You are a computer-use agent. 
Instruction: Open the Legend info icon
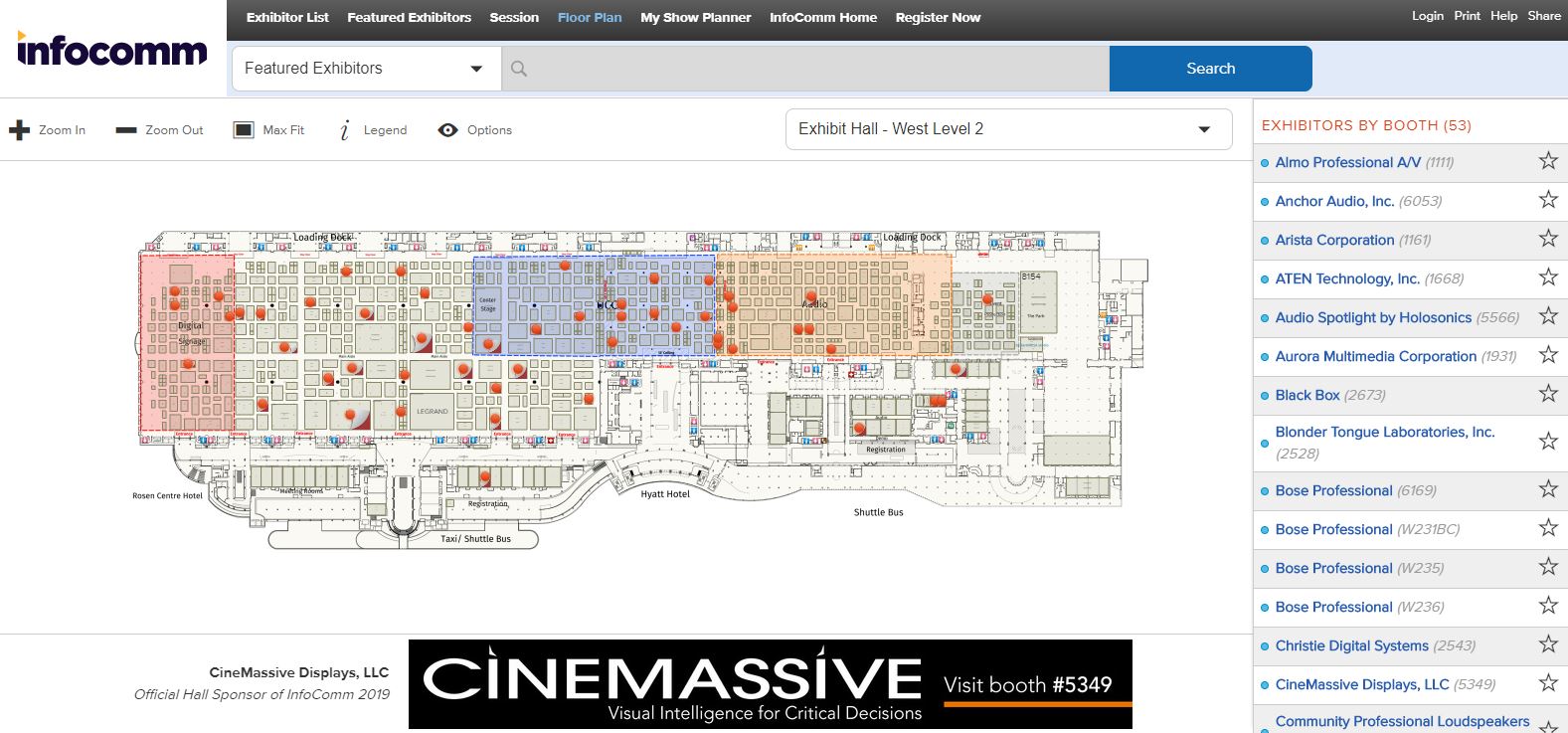click(345, 130)
